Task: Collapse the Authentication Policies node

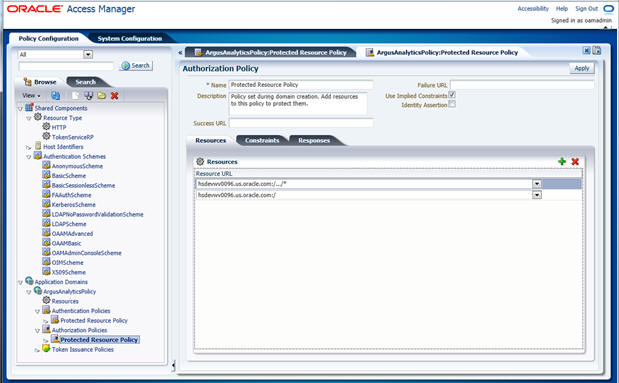Action: click(x=38, y=311)
